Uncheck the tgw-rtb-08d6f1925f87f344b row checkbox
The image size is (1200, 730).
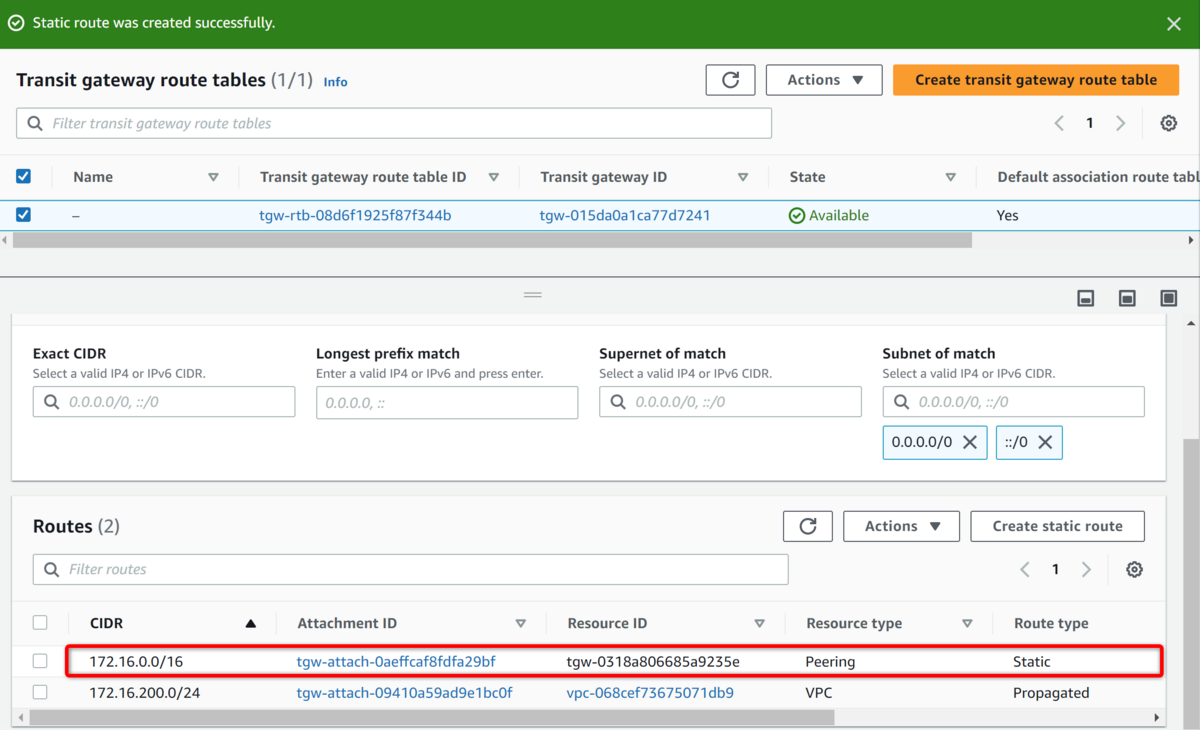tap(24, 214)
